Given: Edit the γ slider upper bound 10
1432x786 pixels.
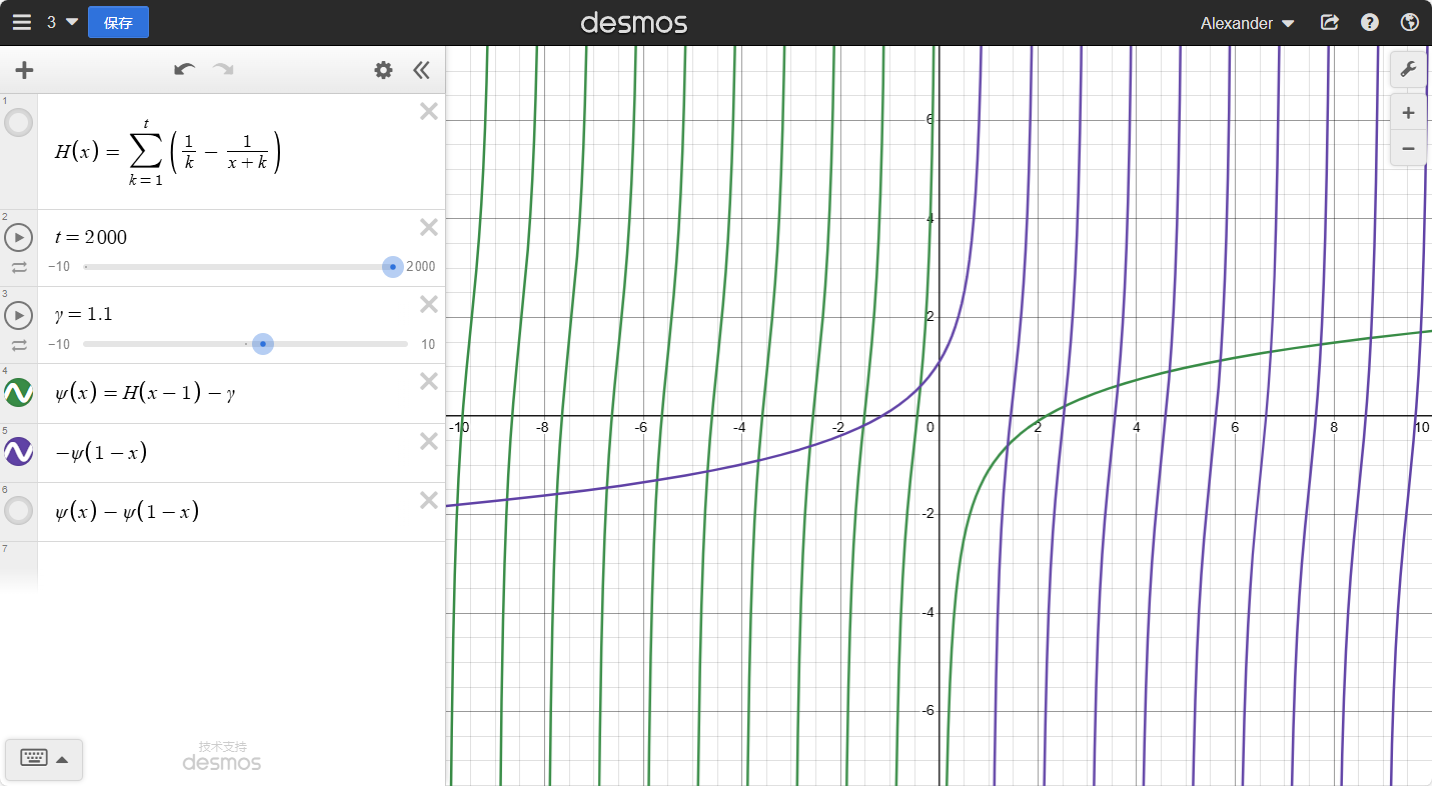Looking at the screenshot, I should [428, 344].
